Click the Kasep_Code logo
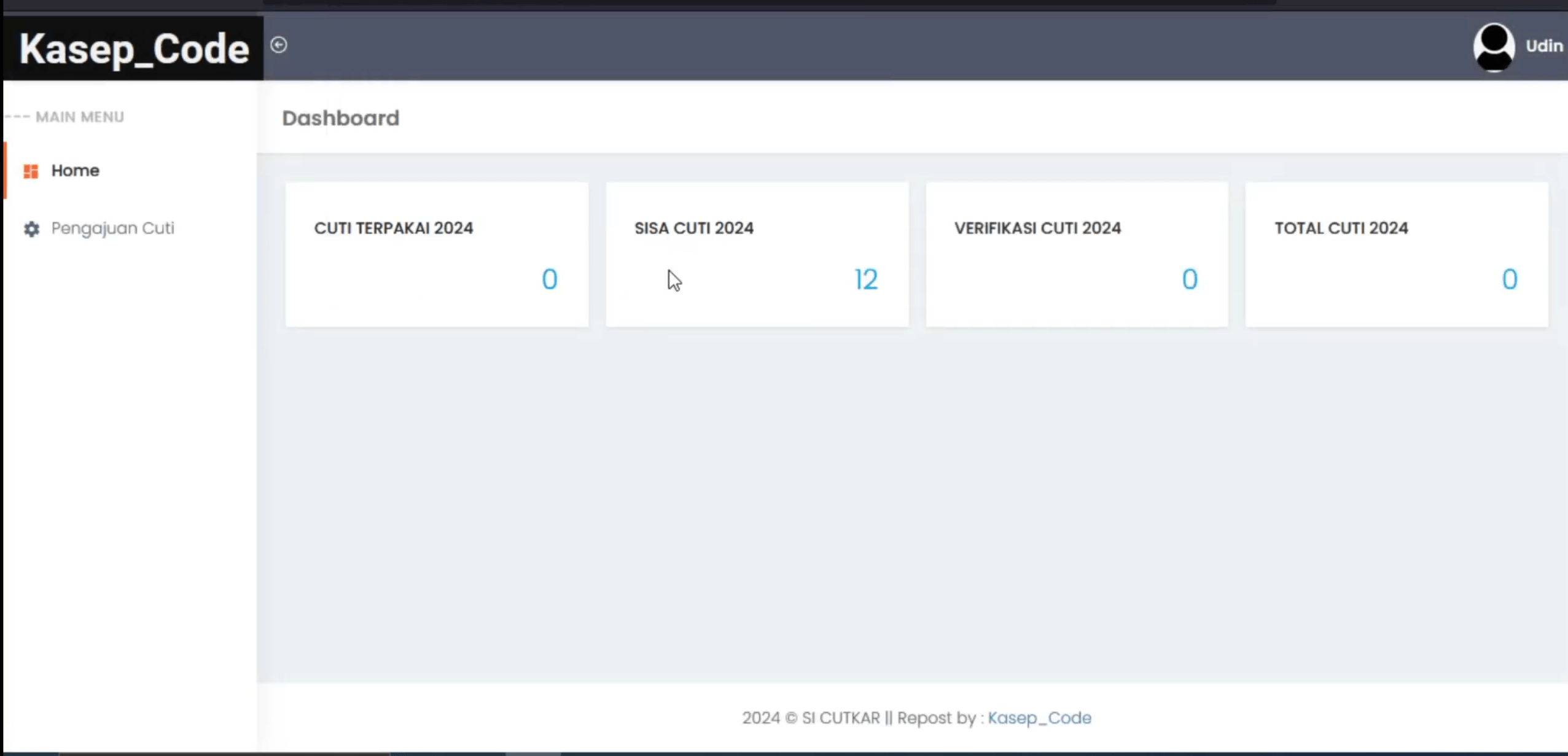 [x=134, y=49]
